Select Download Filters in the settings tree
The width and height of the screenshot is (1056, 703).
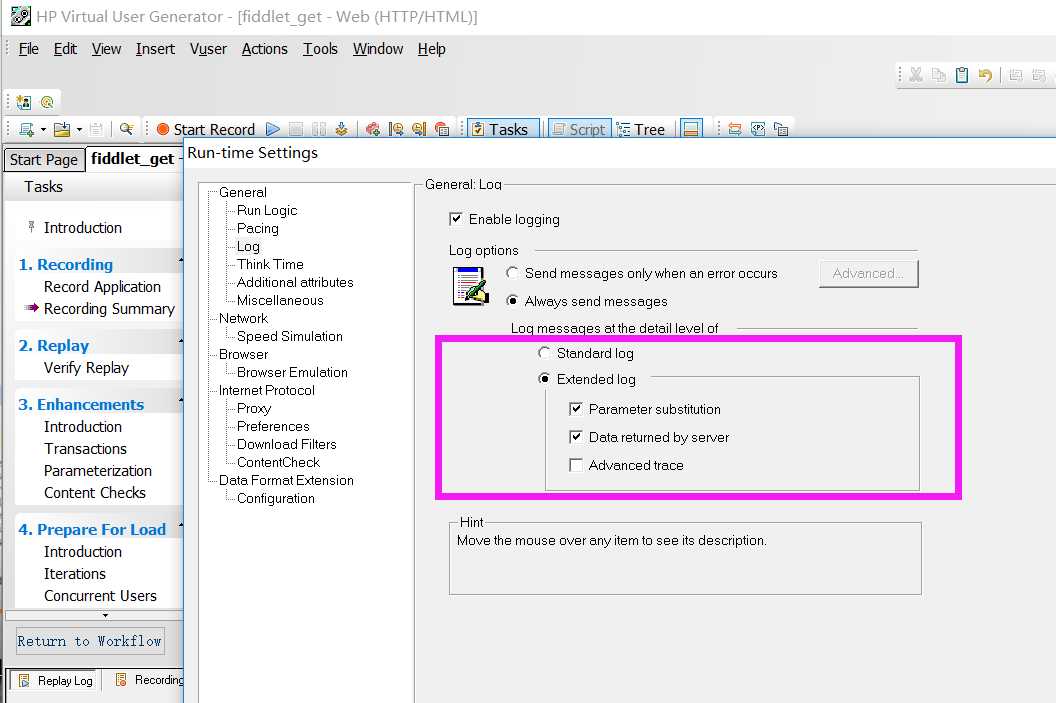click(286, 444)
